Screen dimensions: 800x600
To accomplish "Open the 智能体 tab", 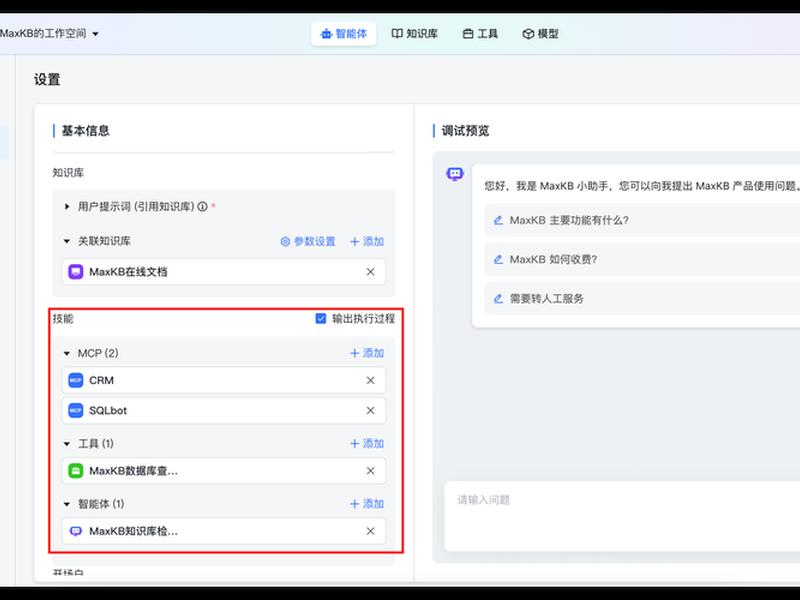I will click(343, 34).
